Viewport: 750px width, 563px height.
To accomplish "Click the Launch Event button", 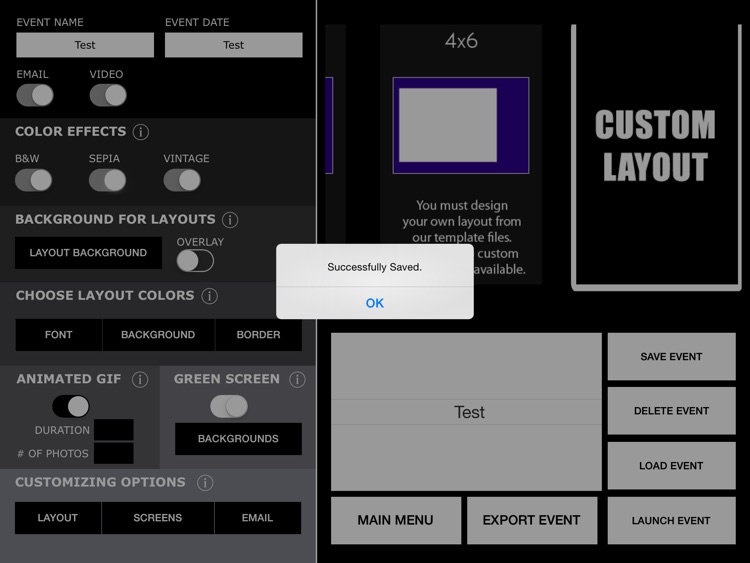I will tap(672, 520).
